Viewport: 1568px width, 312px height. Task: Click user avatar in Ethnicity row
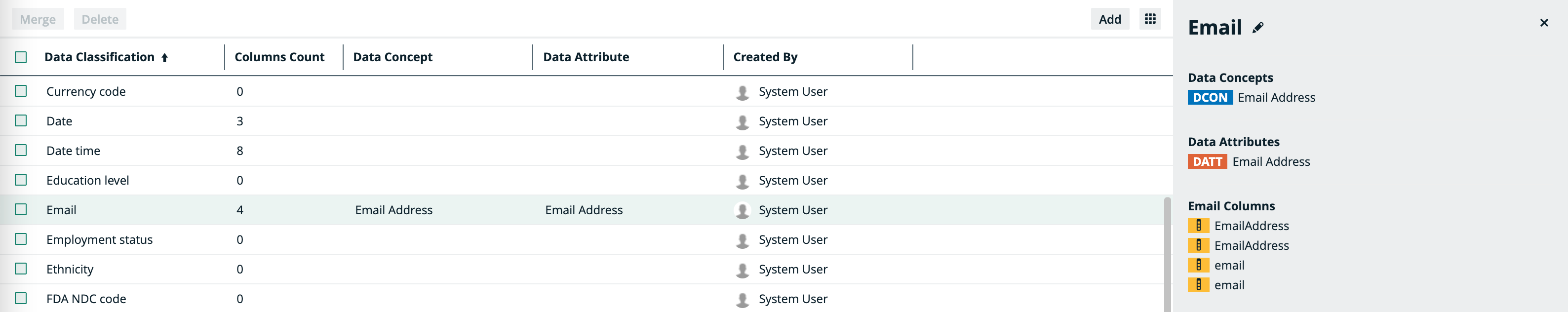[x=742, y=270]
